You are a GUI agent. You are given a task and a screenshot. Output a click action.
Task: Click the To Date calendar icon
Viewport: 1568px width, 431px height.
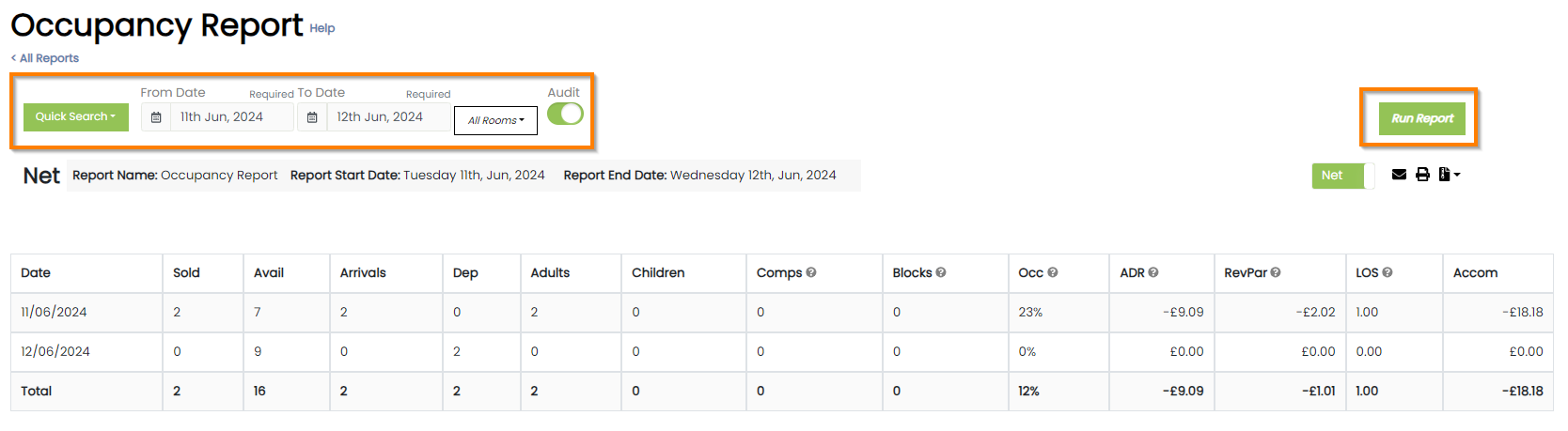tap(312, 117)
